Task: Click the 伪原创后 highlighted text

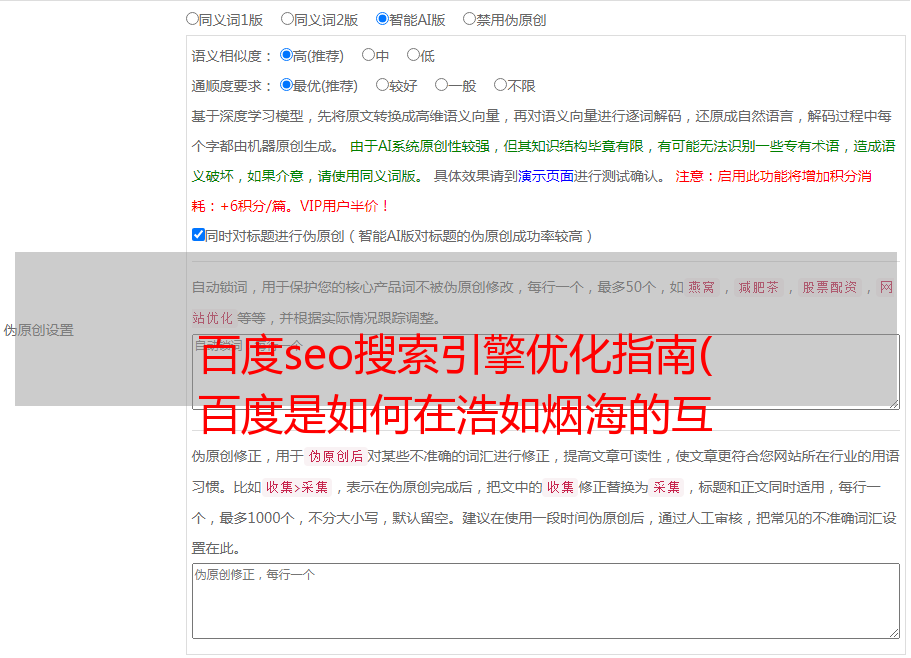Action: tap(336, 456)
